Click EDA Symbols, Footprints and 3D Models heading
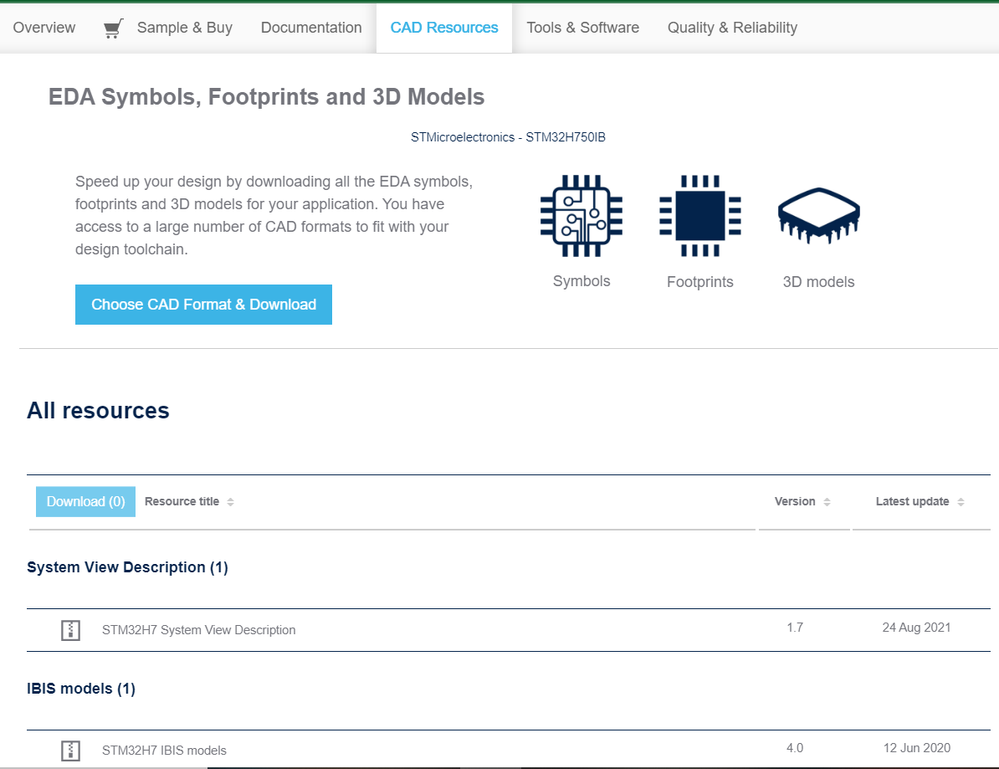999x769 pixels. coord(266,97)
